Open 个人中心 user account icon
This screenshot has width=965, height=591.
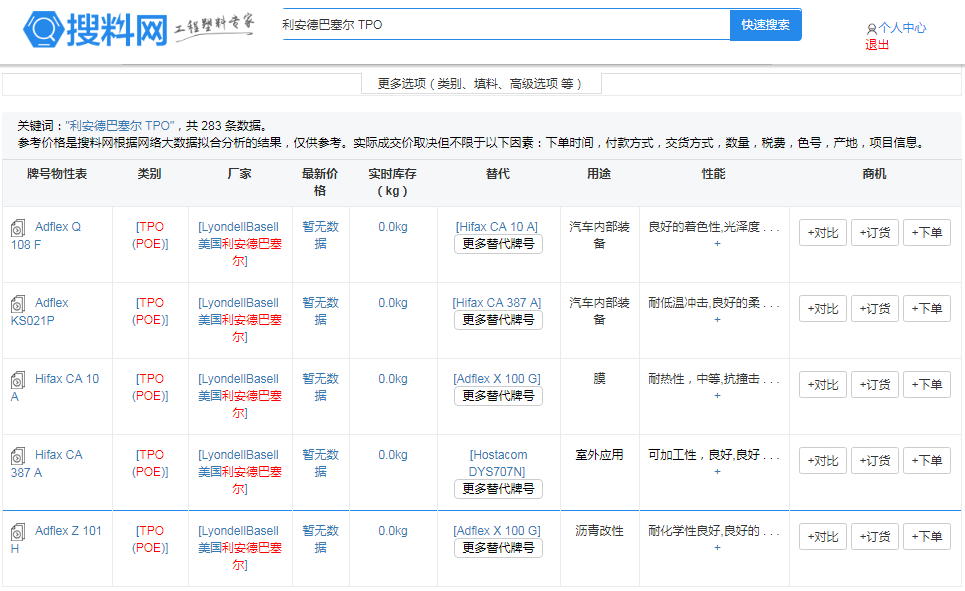pos(872,29)
